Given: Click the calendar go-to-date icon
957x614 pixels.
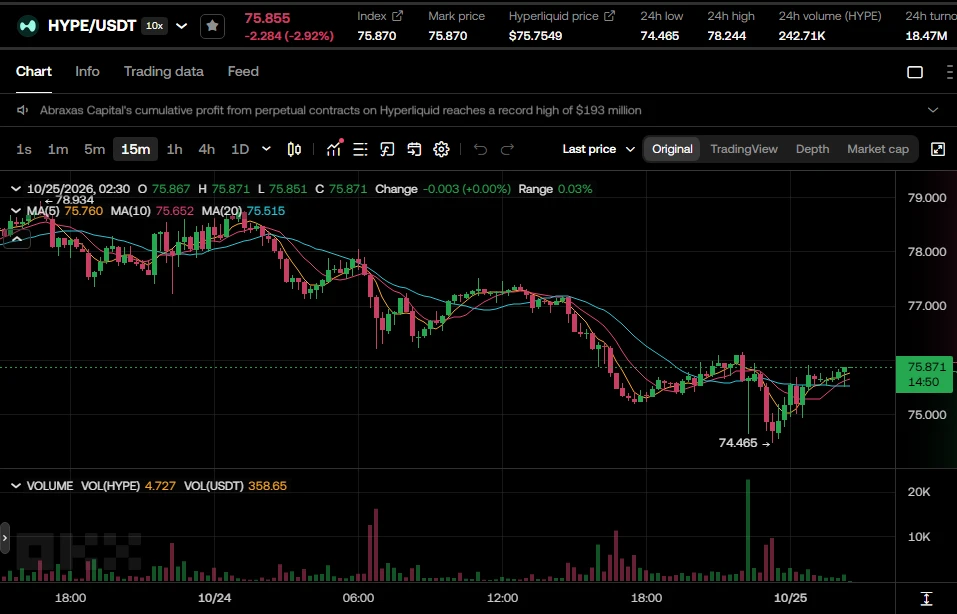Looking at the screenshot, I should (414, 149).
